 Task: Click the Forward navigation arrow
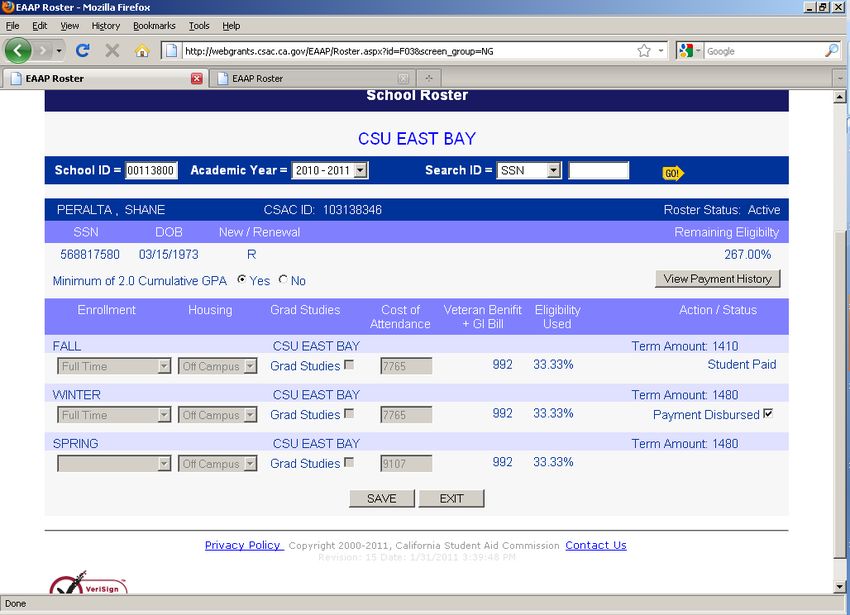[x=42, y=51]
